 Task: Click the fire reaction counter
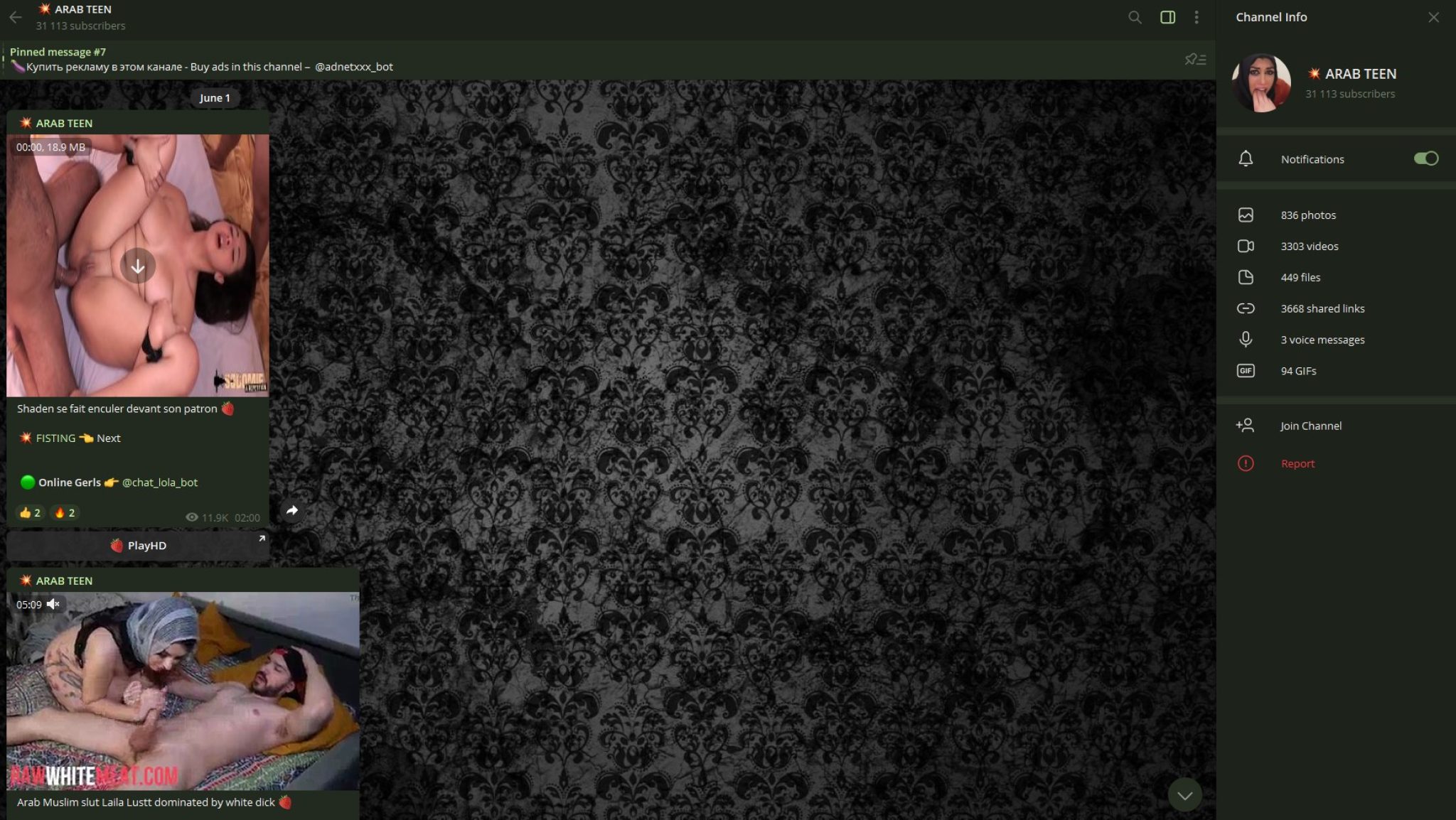65,512
